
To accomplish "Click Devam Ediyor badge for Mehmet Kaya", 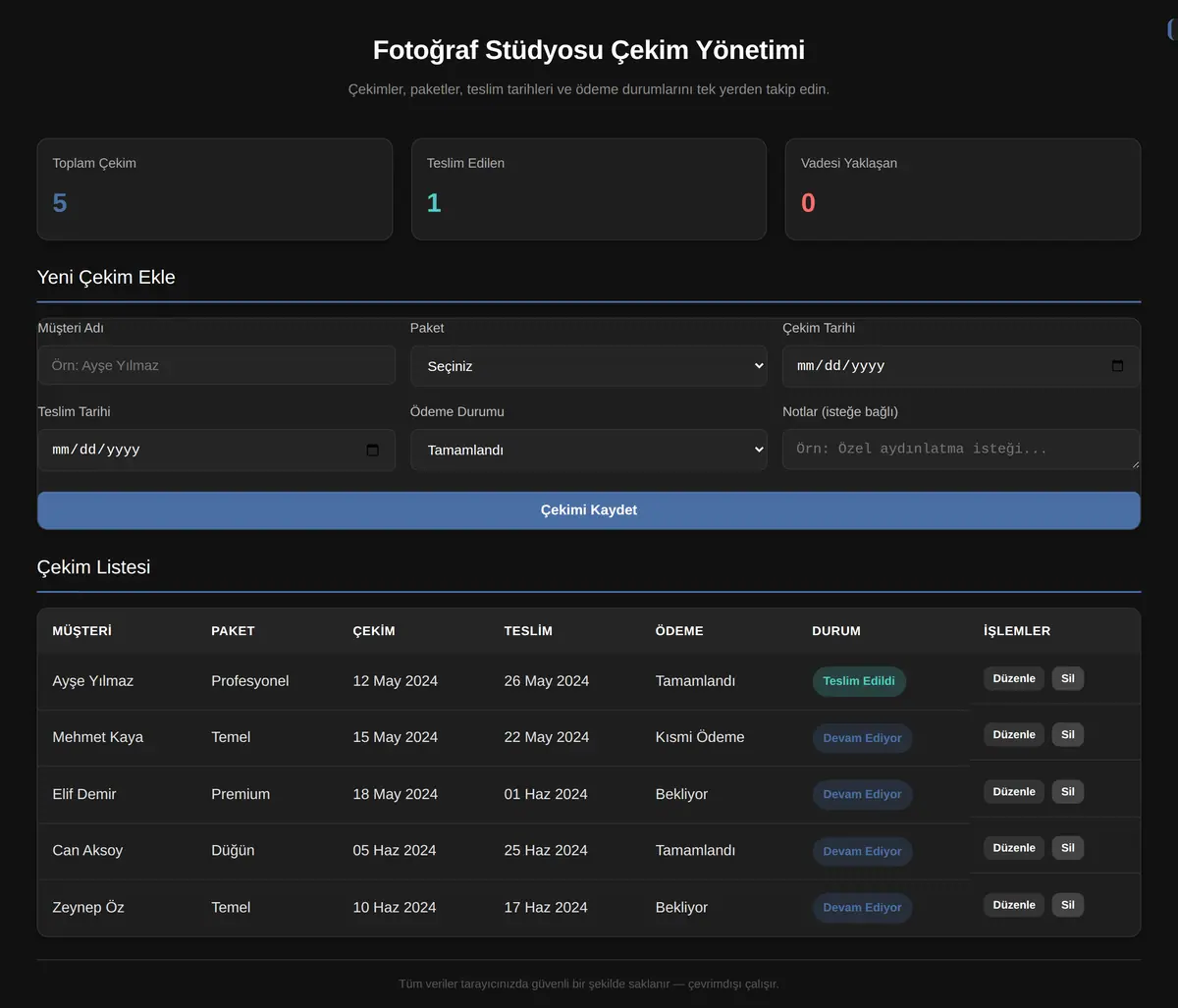I will click(x=862, y=738).
